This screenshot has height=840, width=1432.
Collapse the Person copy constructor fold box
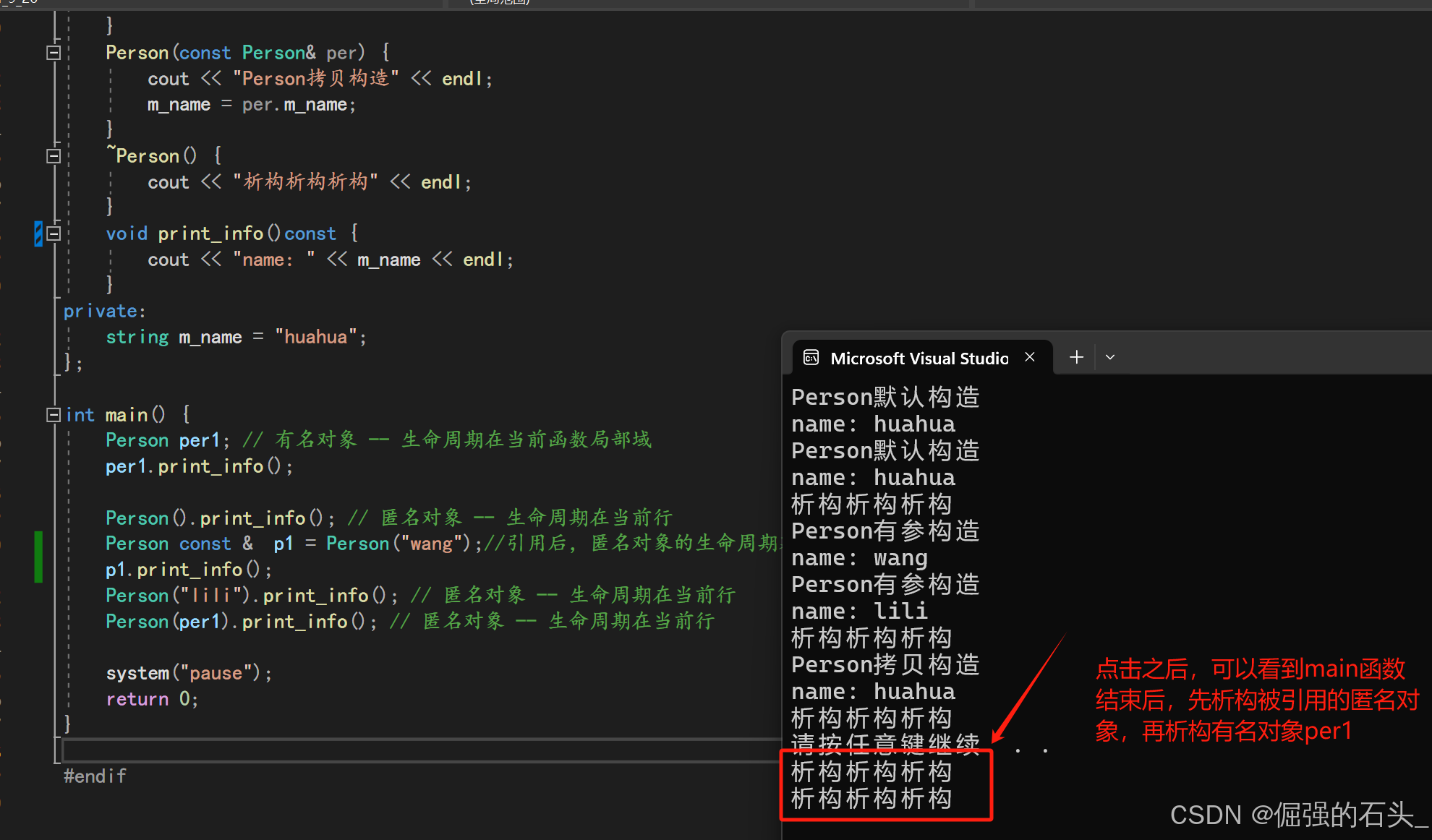[53, 53]
